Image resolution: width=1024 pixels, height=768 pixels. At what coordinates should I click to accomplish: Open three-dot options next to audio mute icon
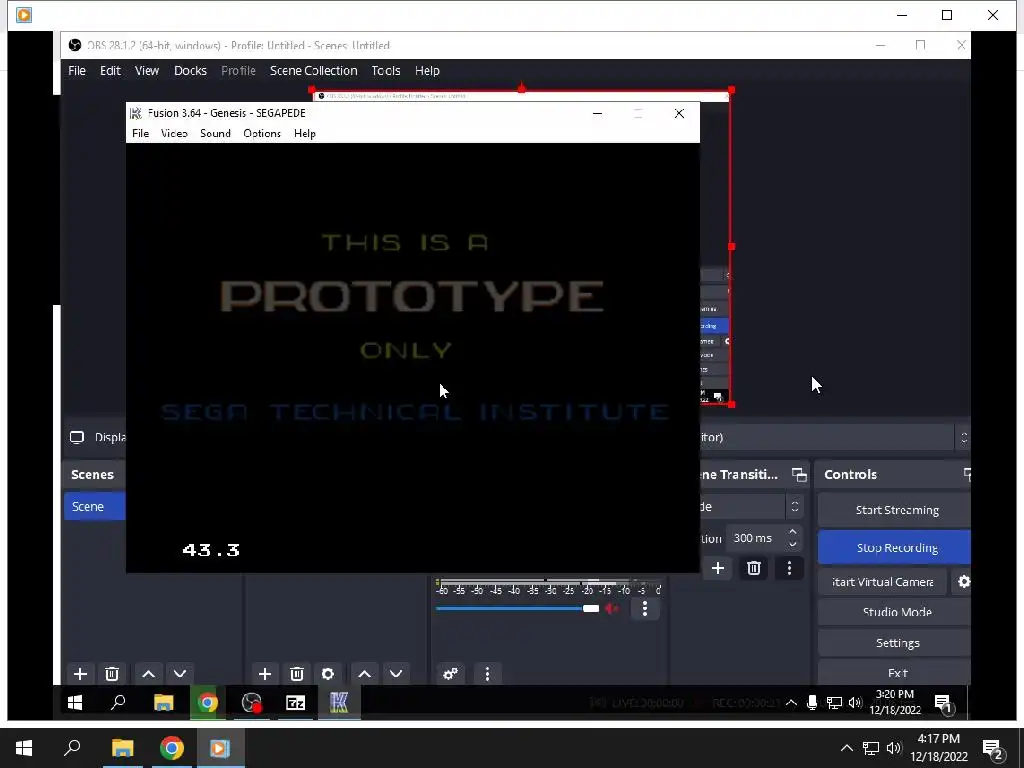tap(645, 609)
